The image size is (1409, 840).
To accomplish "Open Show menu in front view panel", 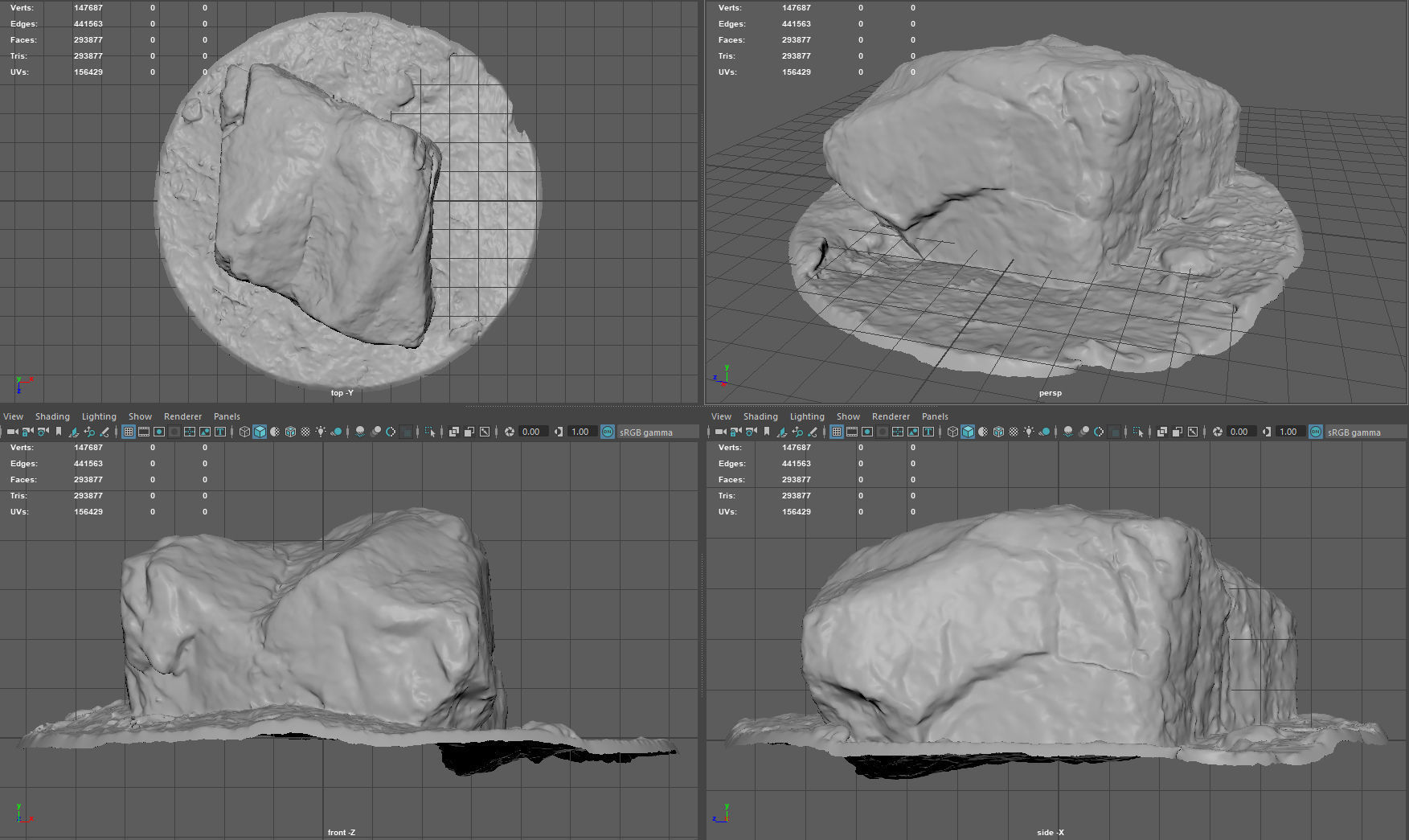I will click(140, 416).
